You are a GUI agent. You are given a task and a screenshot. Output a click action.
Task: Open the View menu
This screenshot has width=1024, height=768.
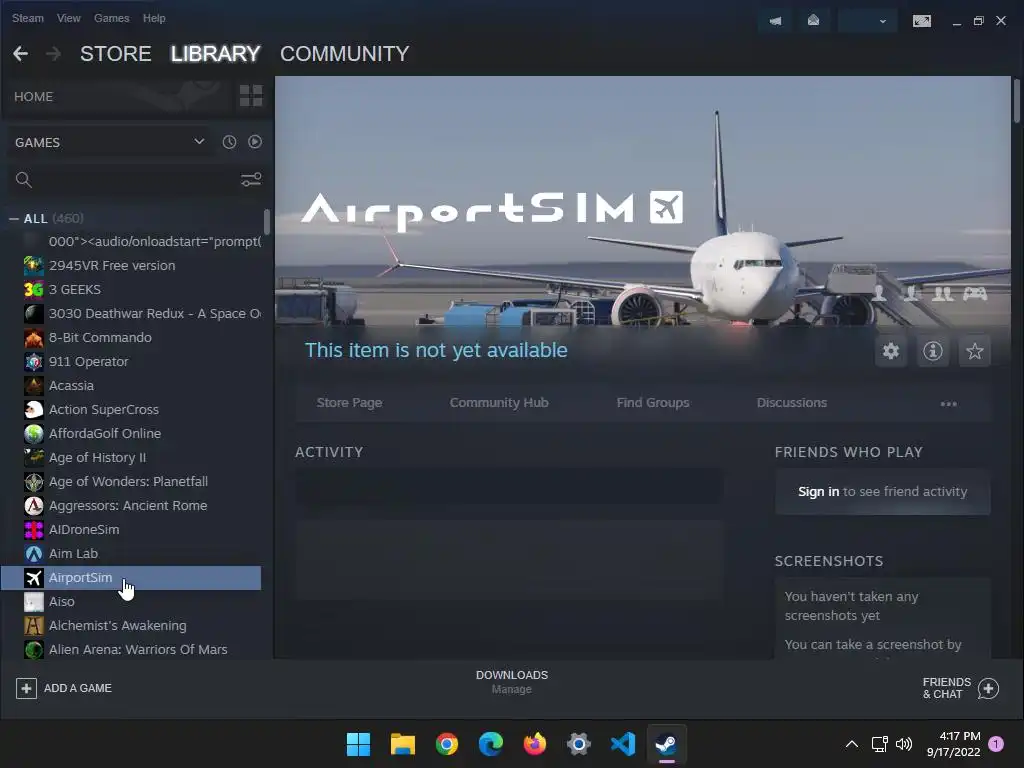[69, 18]
